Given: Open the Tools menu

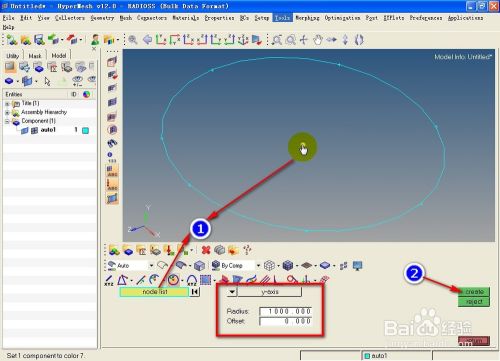Looking at the screenshot, I should point(282,18).
